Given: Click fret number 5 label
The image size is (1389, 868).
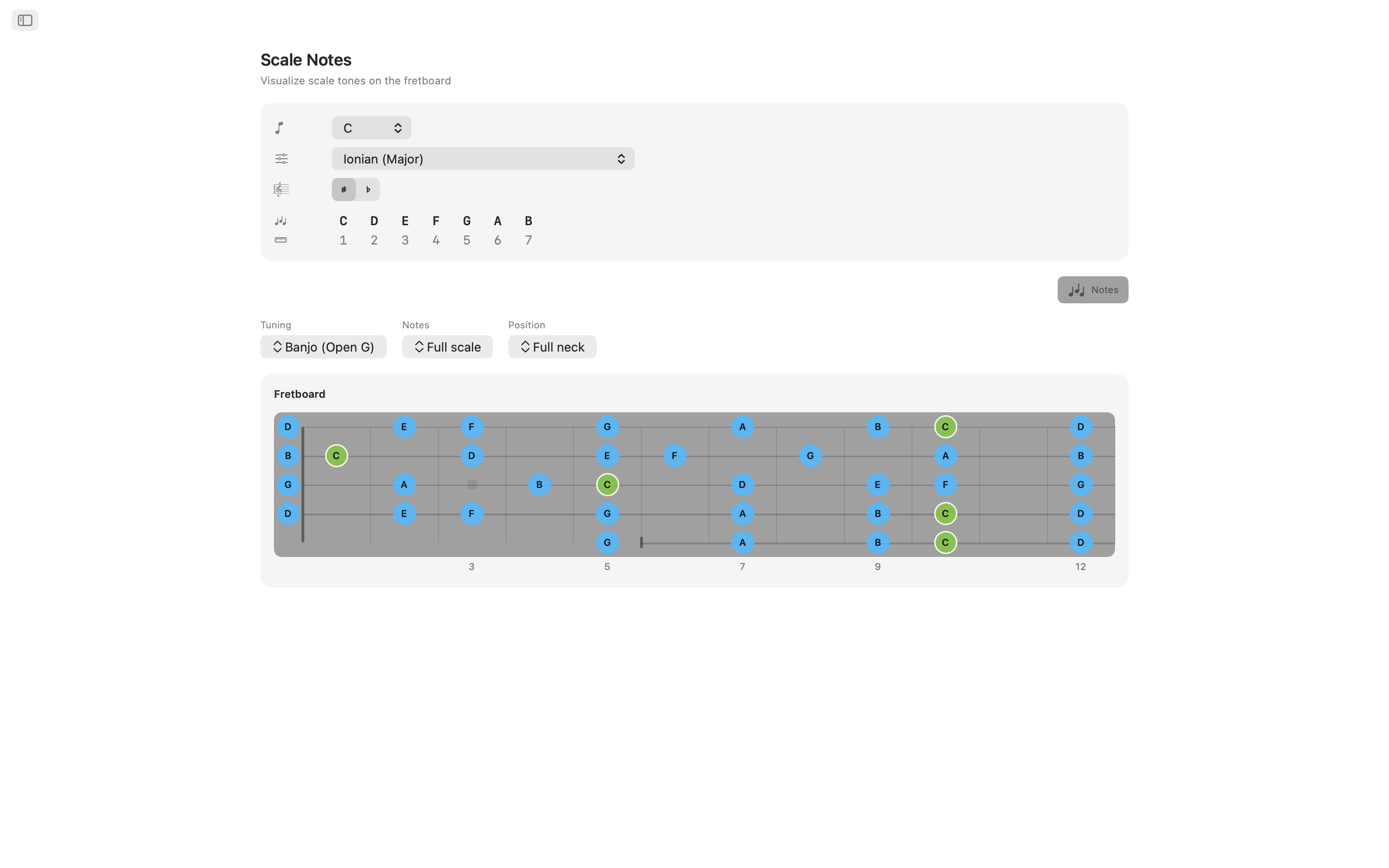Looking at the screenshot, I should tap(607, 567).
